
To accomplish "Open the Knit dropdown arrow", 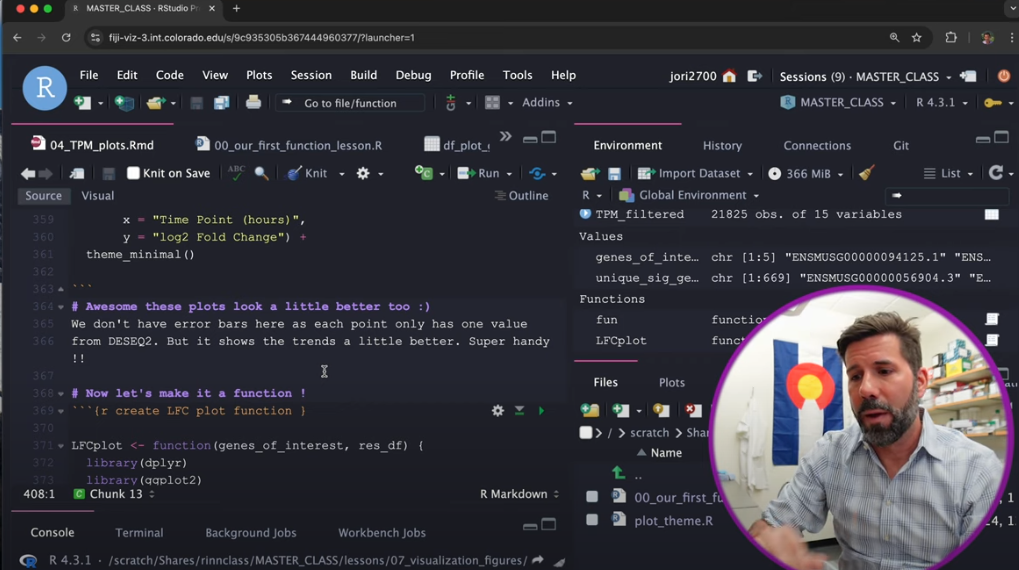I will pos(341,174).
